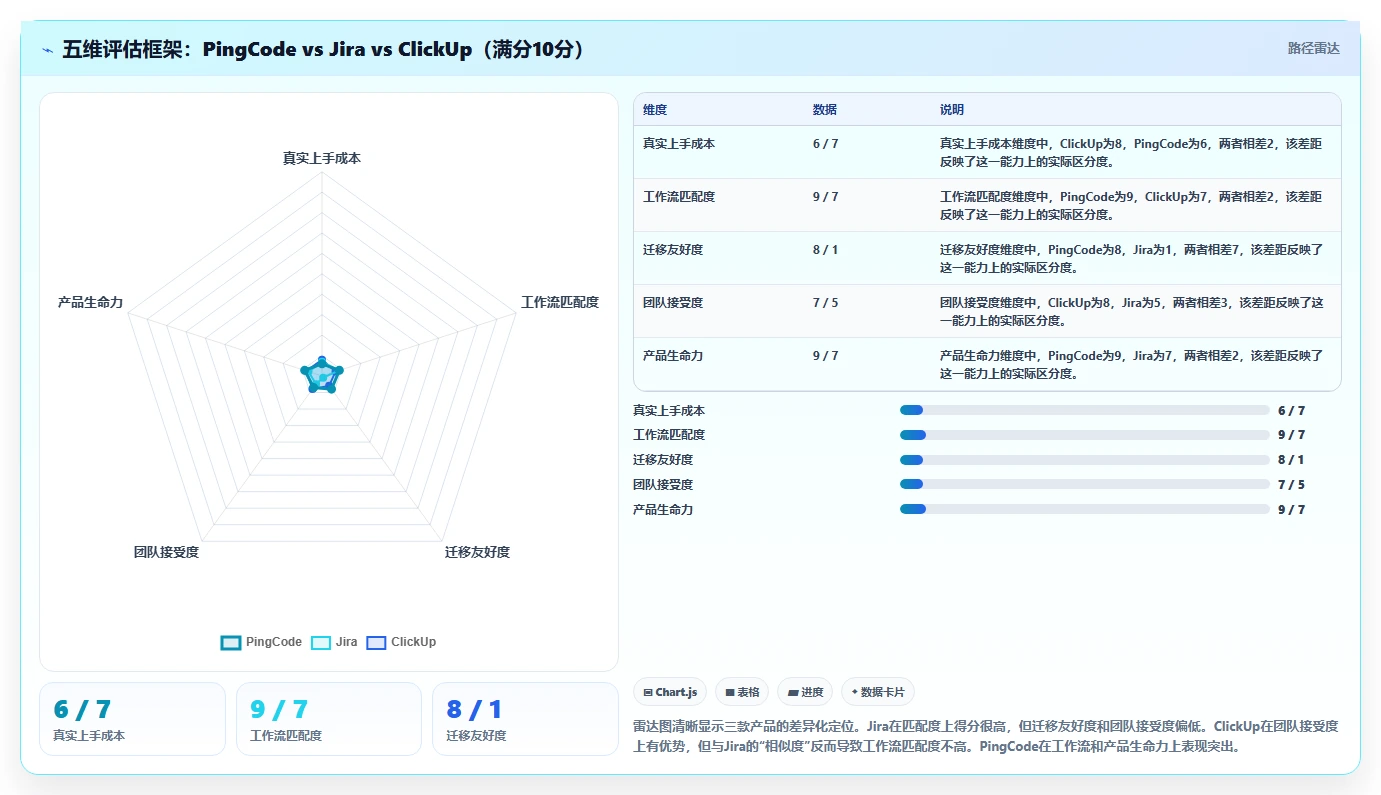Select the 数据卡片 chip

(878, 692)
